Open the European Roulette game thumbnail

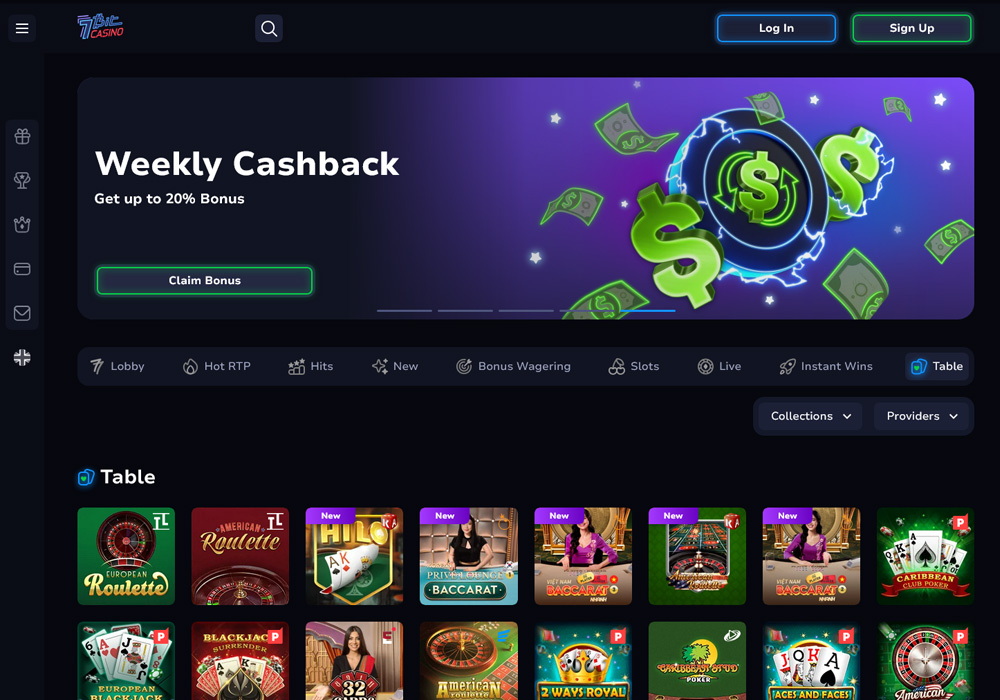pos(126,556)
